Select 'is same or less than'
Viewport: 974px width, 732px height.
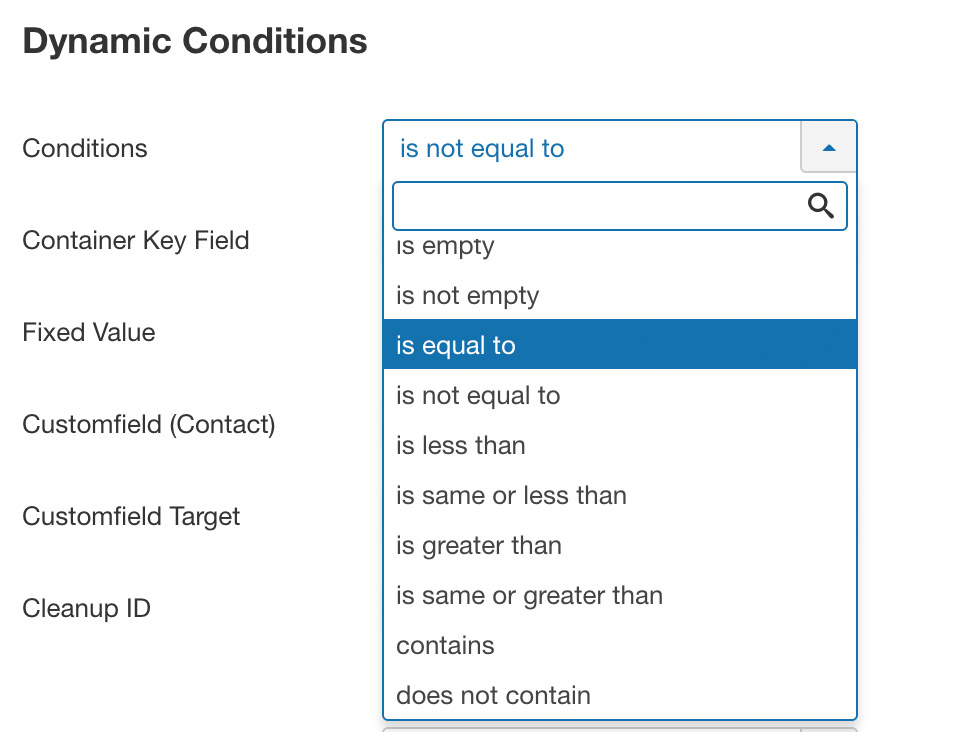620,495
